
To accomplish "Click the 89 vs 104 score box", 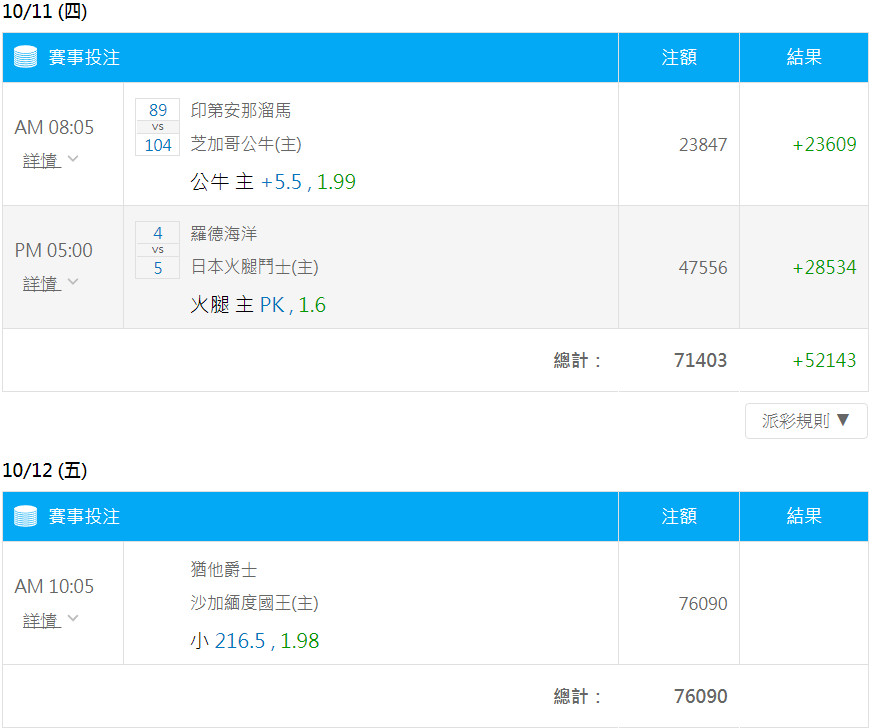I will (158, 127).
